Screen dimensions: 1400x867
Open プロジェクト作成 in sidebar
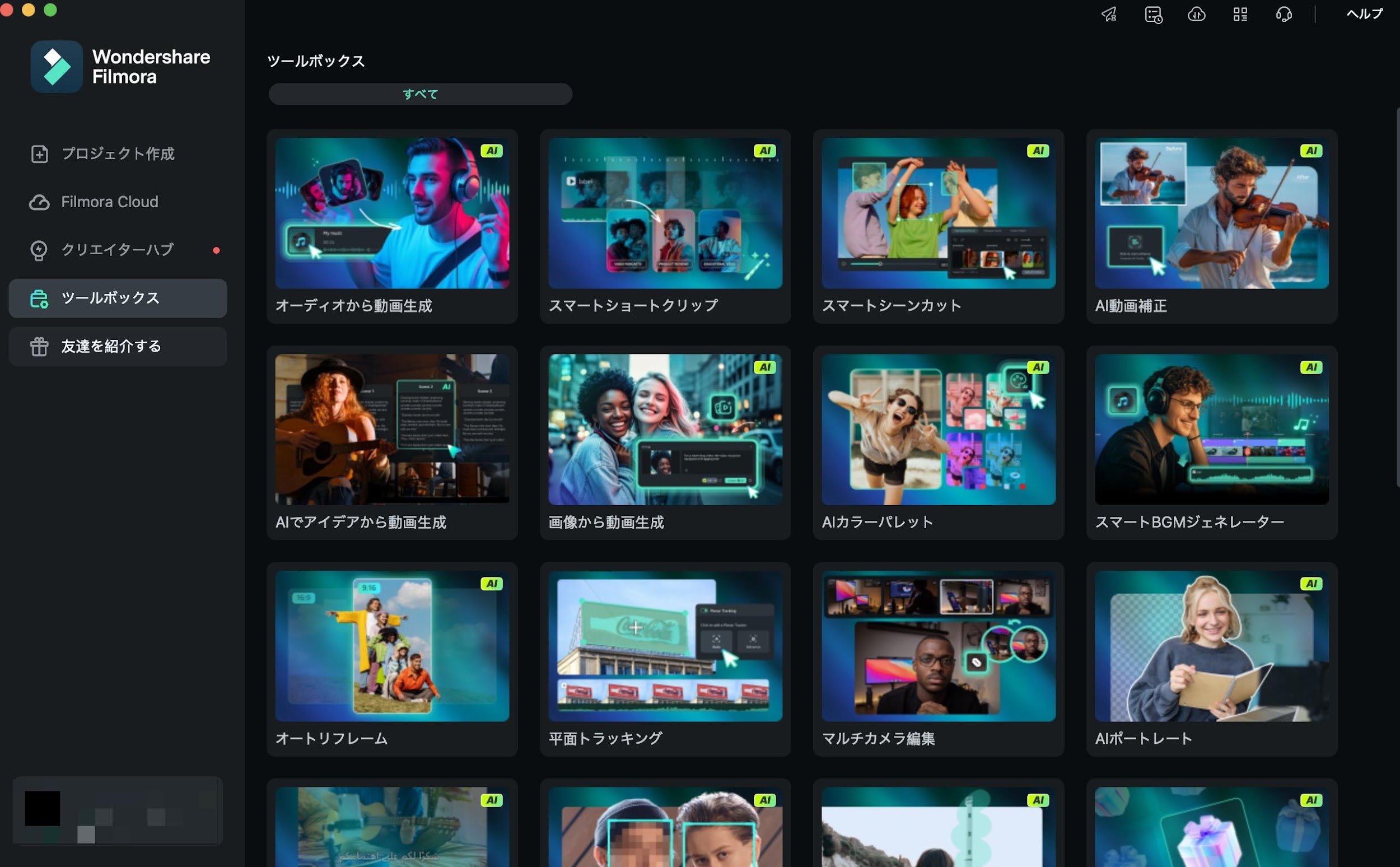pos(118,153)
